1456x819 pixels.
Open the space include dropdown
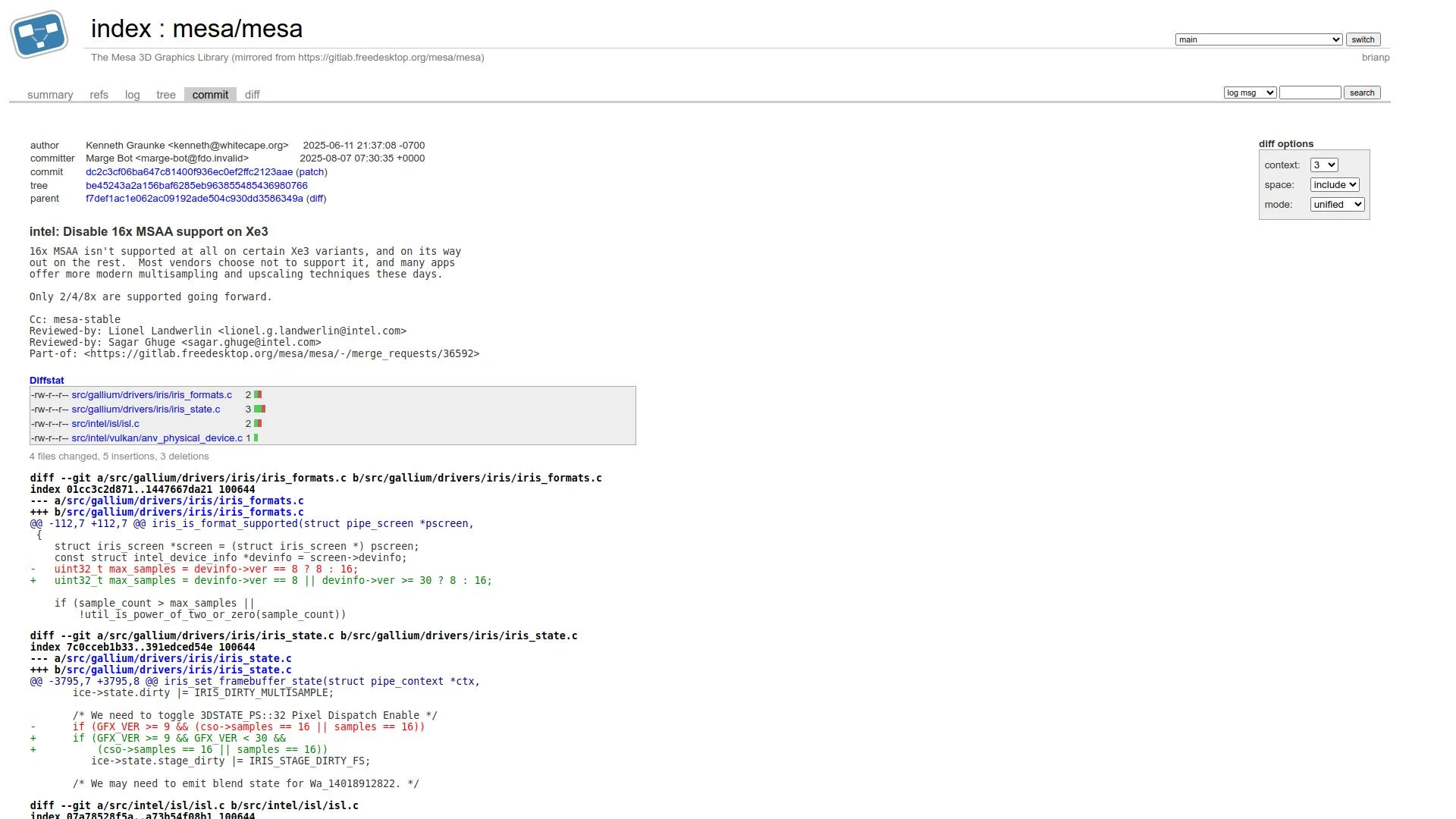coord(1334,185)
